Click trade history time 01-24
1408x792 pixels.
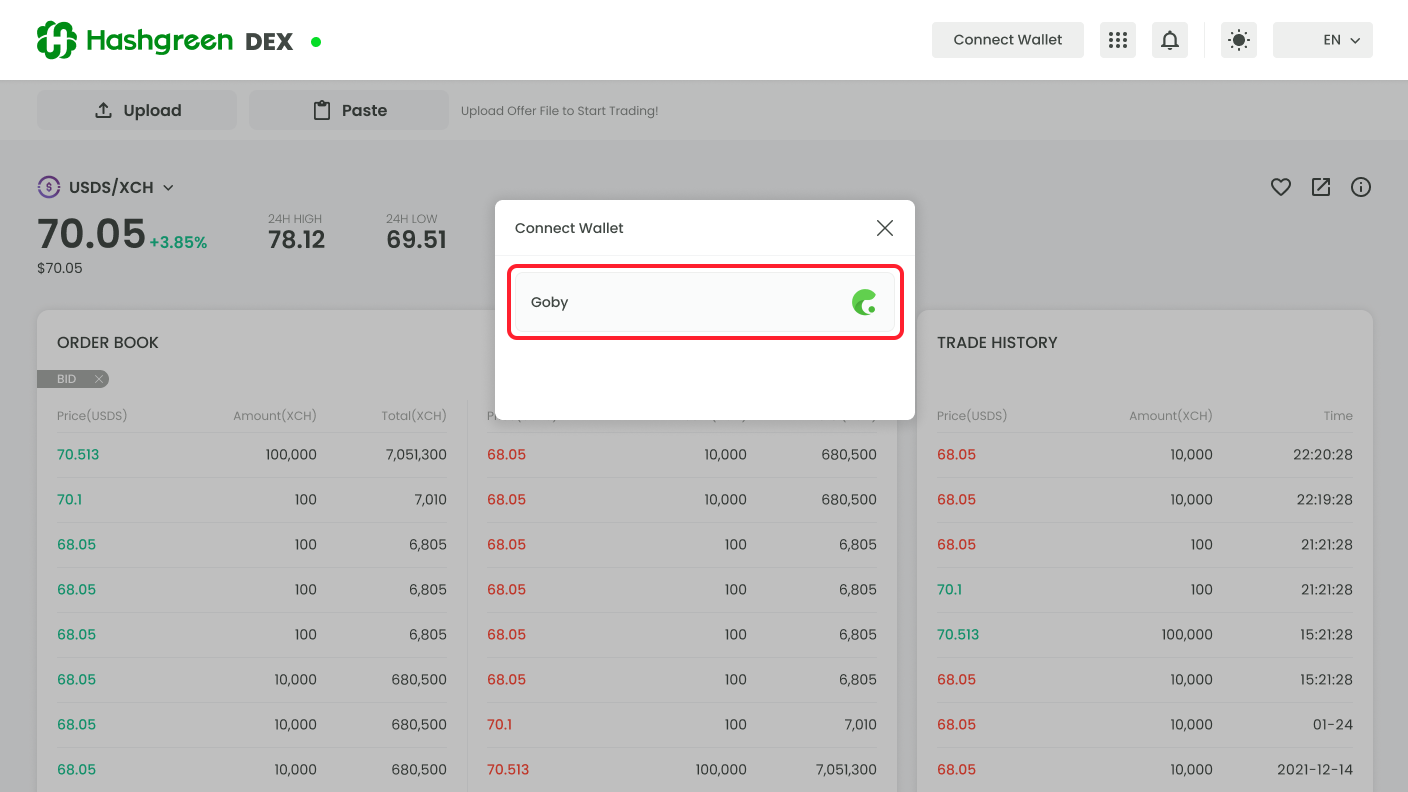point(1332,724)
